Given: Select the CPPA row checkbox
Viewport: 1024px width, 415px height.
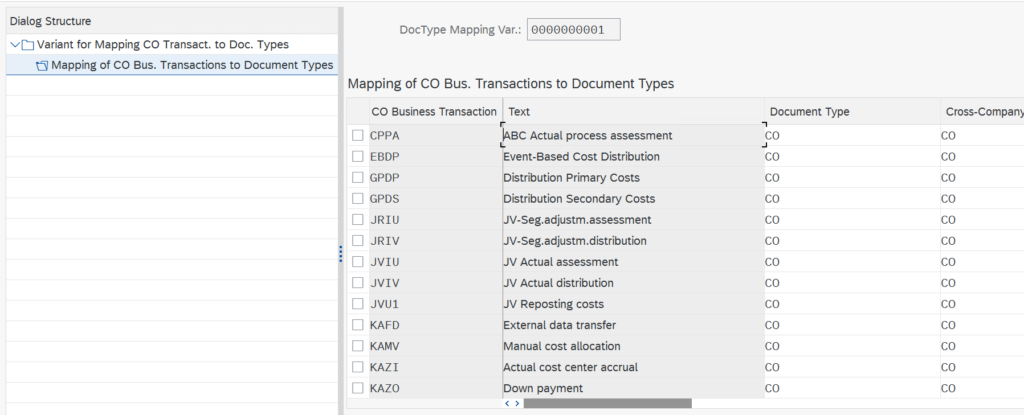Looking at the screenshot, I should [358, 135].
